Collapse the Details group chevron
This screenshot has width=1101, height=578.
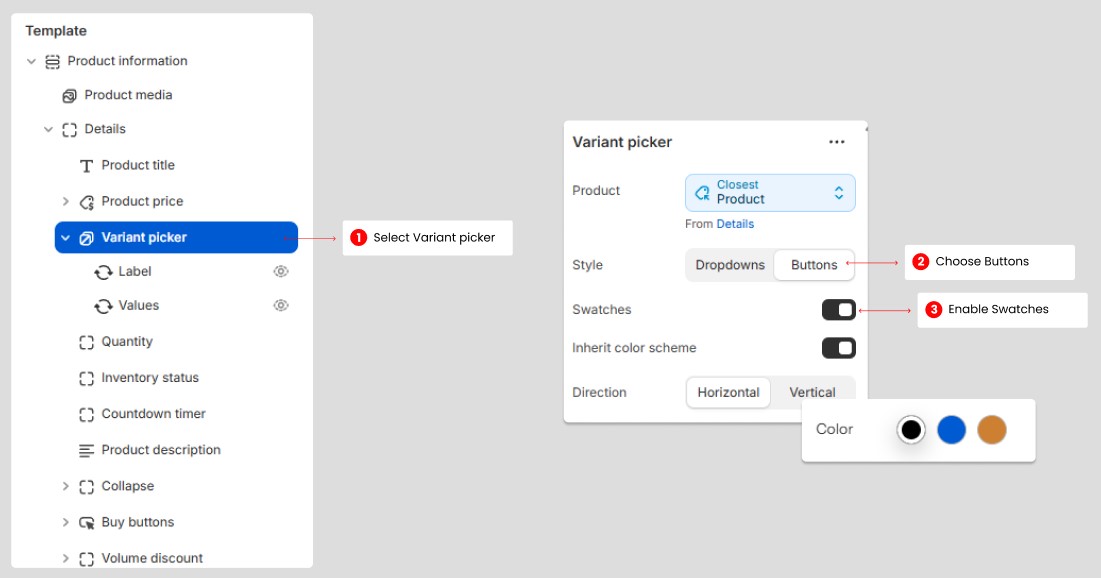click(x=48, y=130)
